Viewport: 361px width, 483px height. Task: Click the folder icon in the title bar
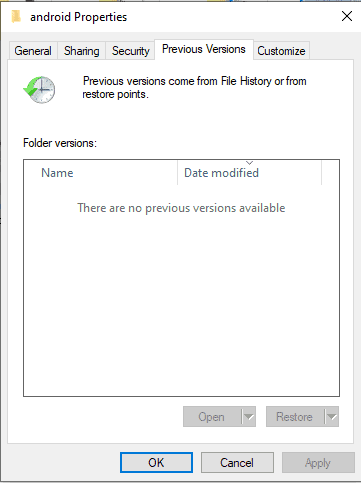(16, 17)
